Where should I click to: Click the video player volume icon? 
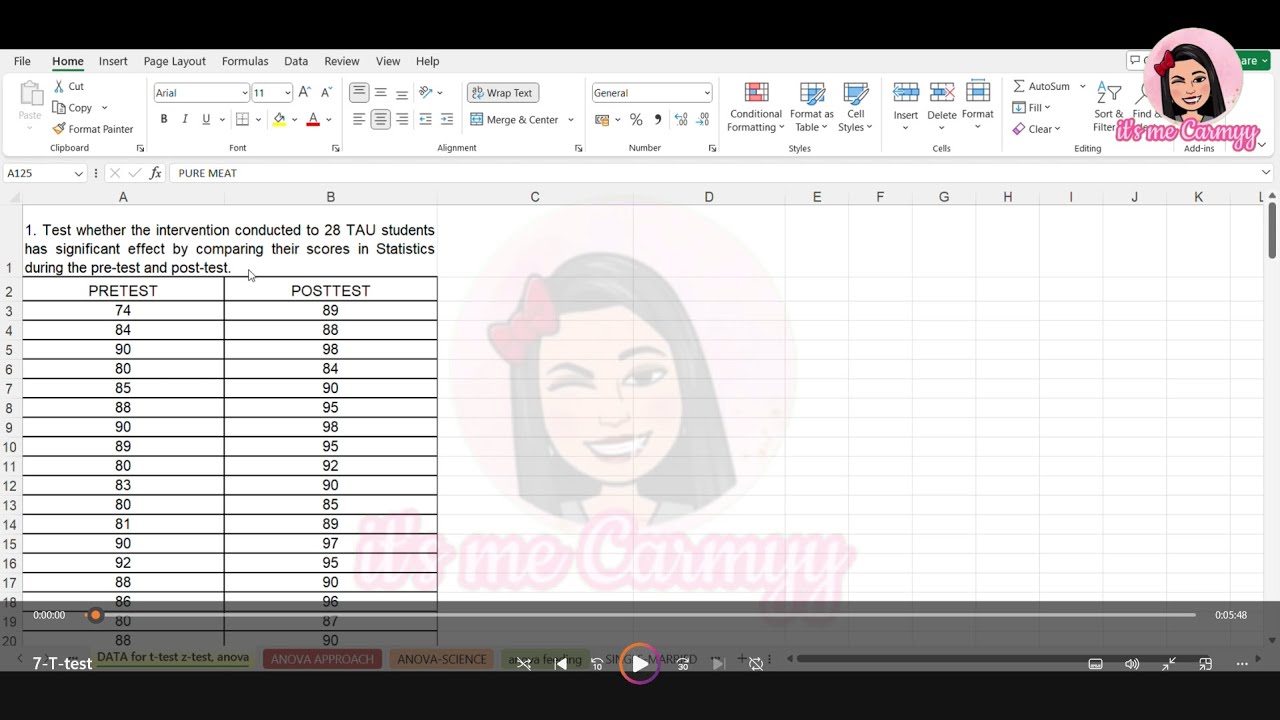[1132, 664]
